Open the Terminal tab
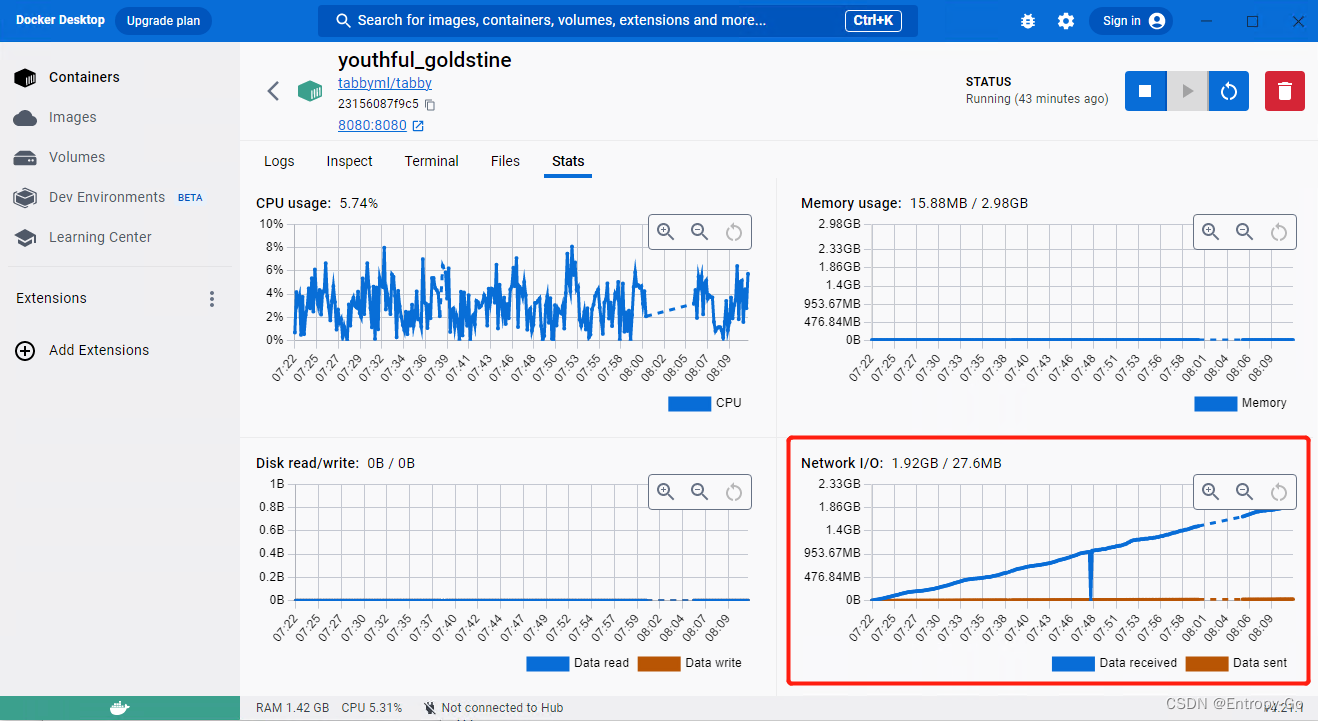The image size is (1318, 721). [431, 161]
